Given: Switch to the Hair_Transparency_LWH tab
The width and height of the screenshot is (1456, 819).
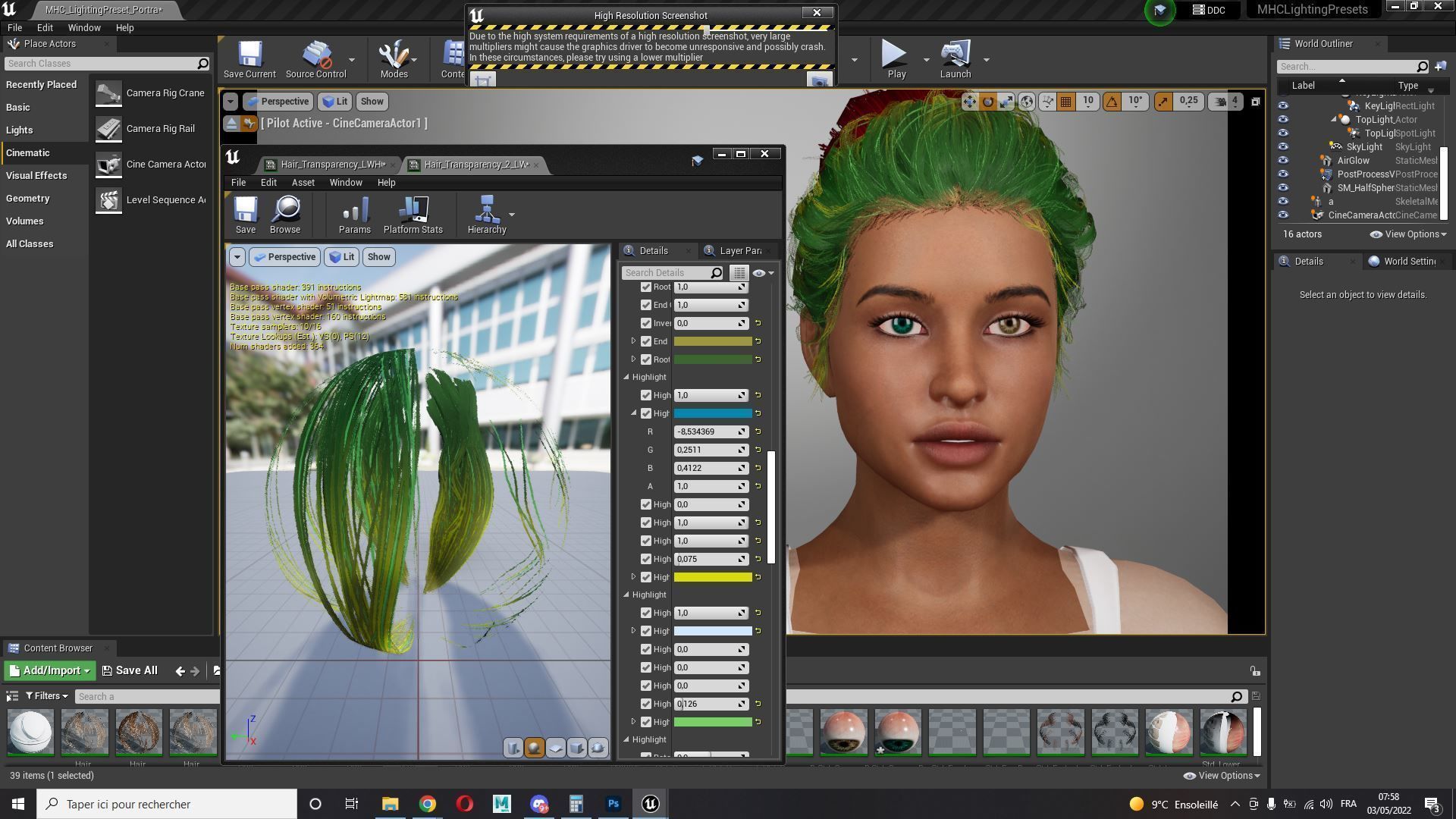Looking at the screenshot, I should click(x=331, y=165).
